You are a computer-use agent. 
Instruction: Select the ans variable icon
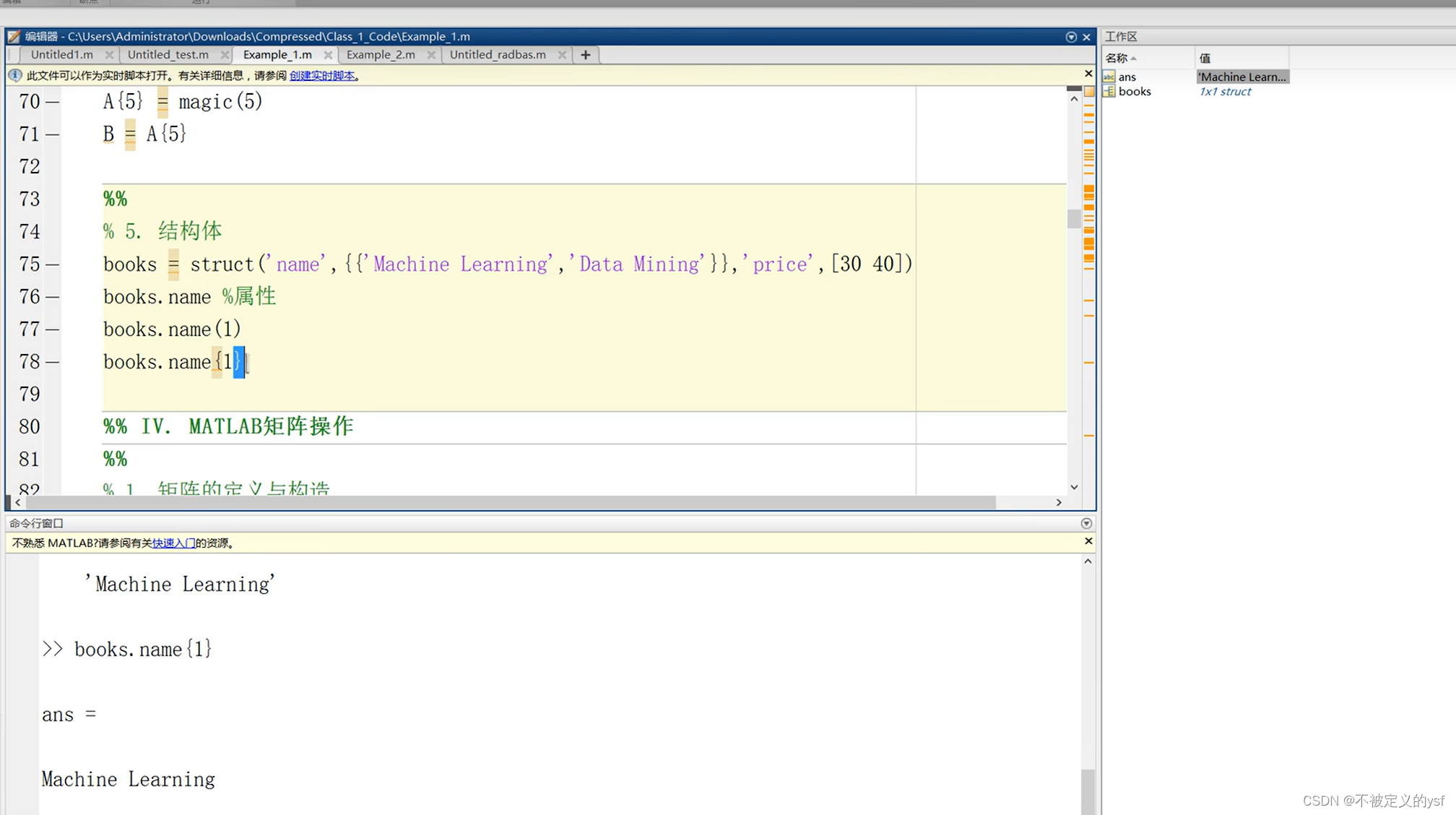(1109, 77)
